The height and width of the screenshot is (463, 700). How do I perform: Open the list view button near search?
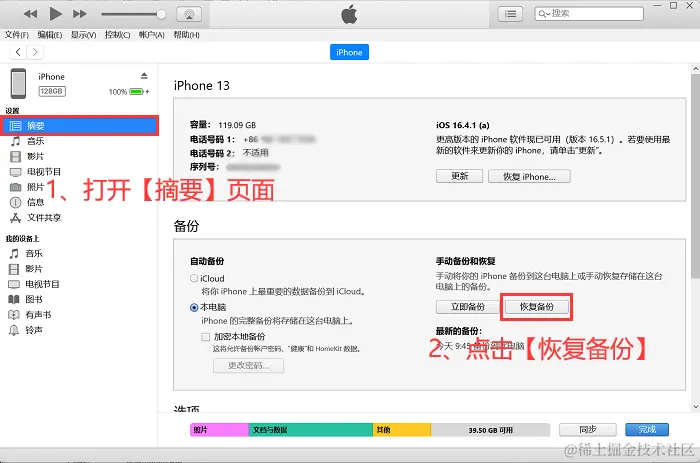click(510, 14)
